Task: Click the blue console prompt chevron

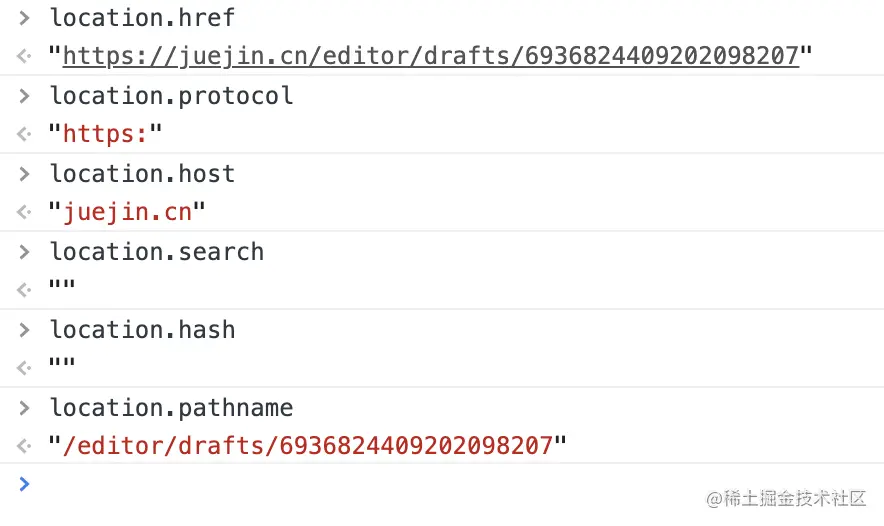Action: [x=25, y=484]
